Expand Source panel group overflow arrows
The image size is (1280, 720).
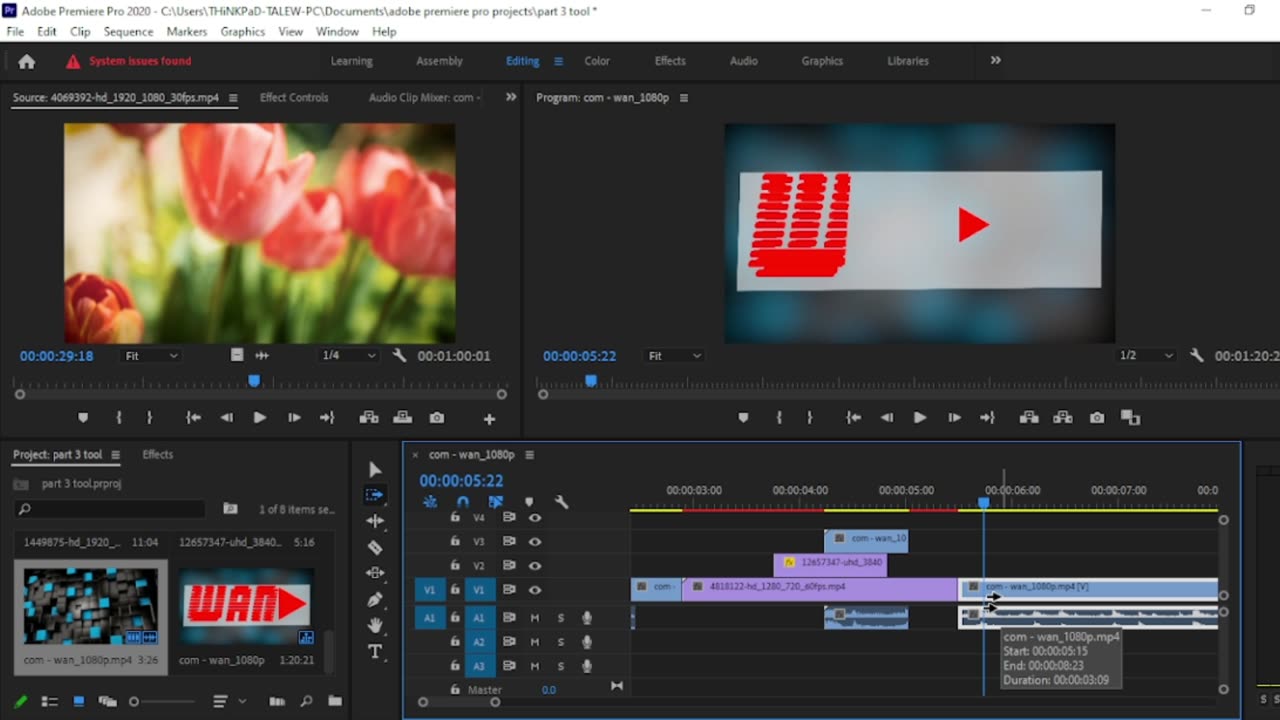pyautogui.click(x=511, y=97)
